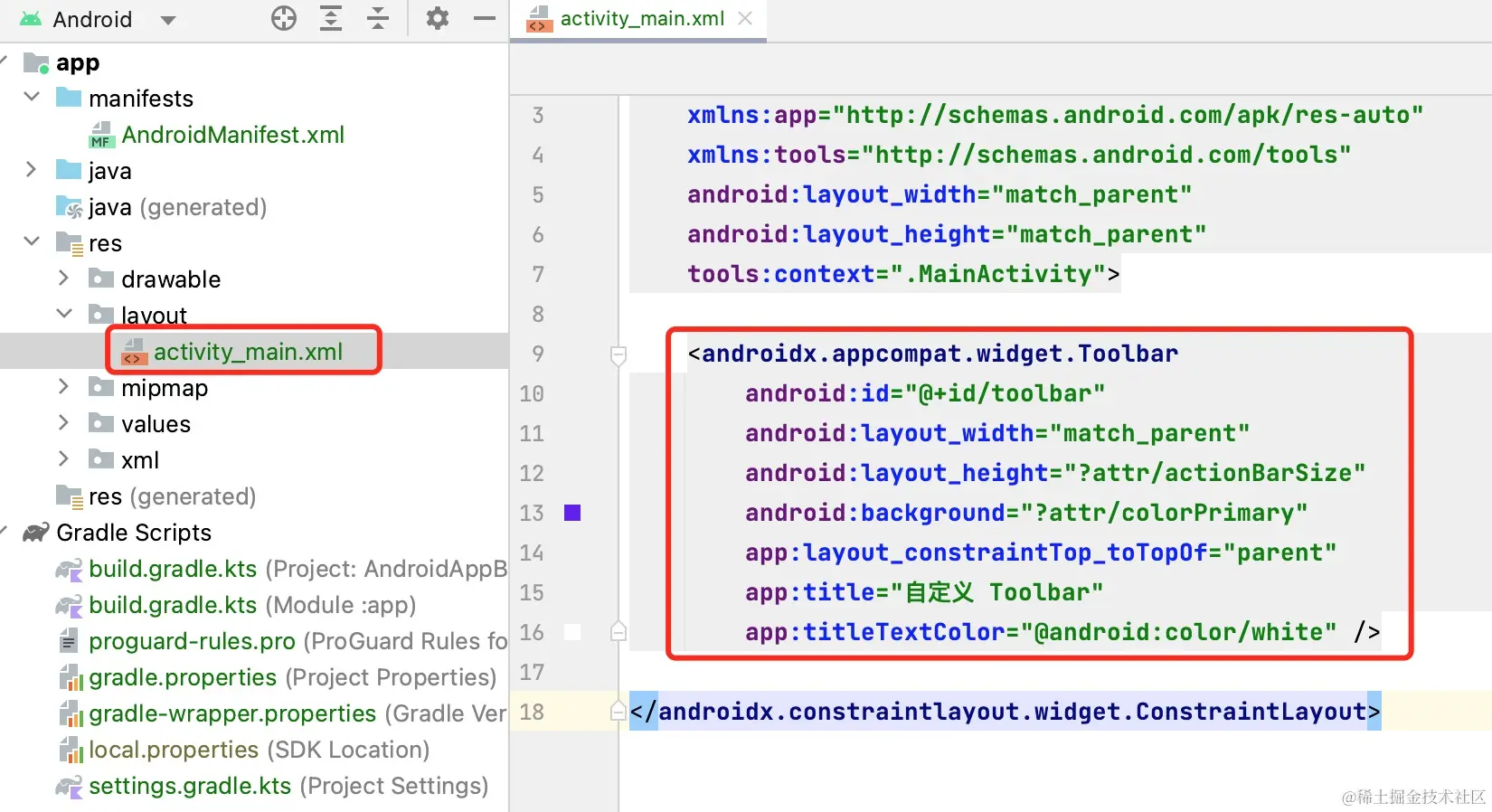Image resolution: width=1492 pixels, height=812 pixels.
Task: Click the xmlns:tools attribute line
Action: click(1019, 155)
